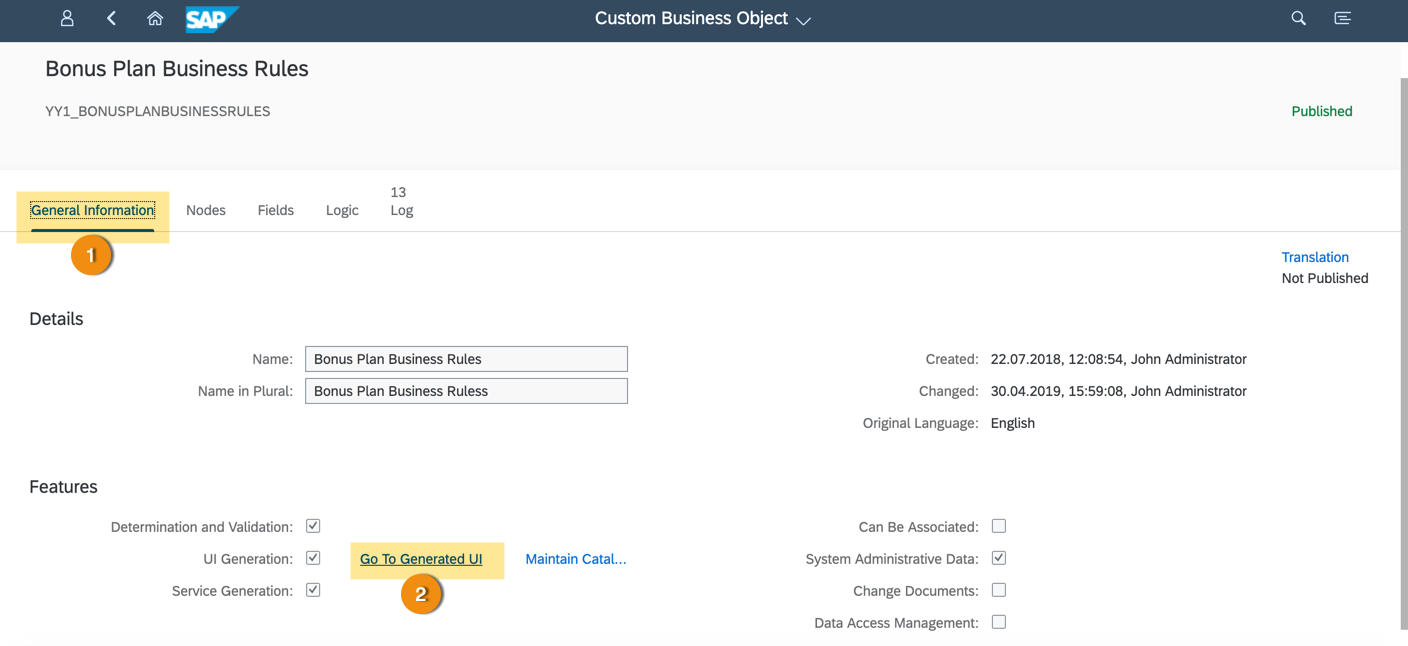Go back with the back arrow
The image size is (1408, 646).
[111, 18]
